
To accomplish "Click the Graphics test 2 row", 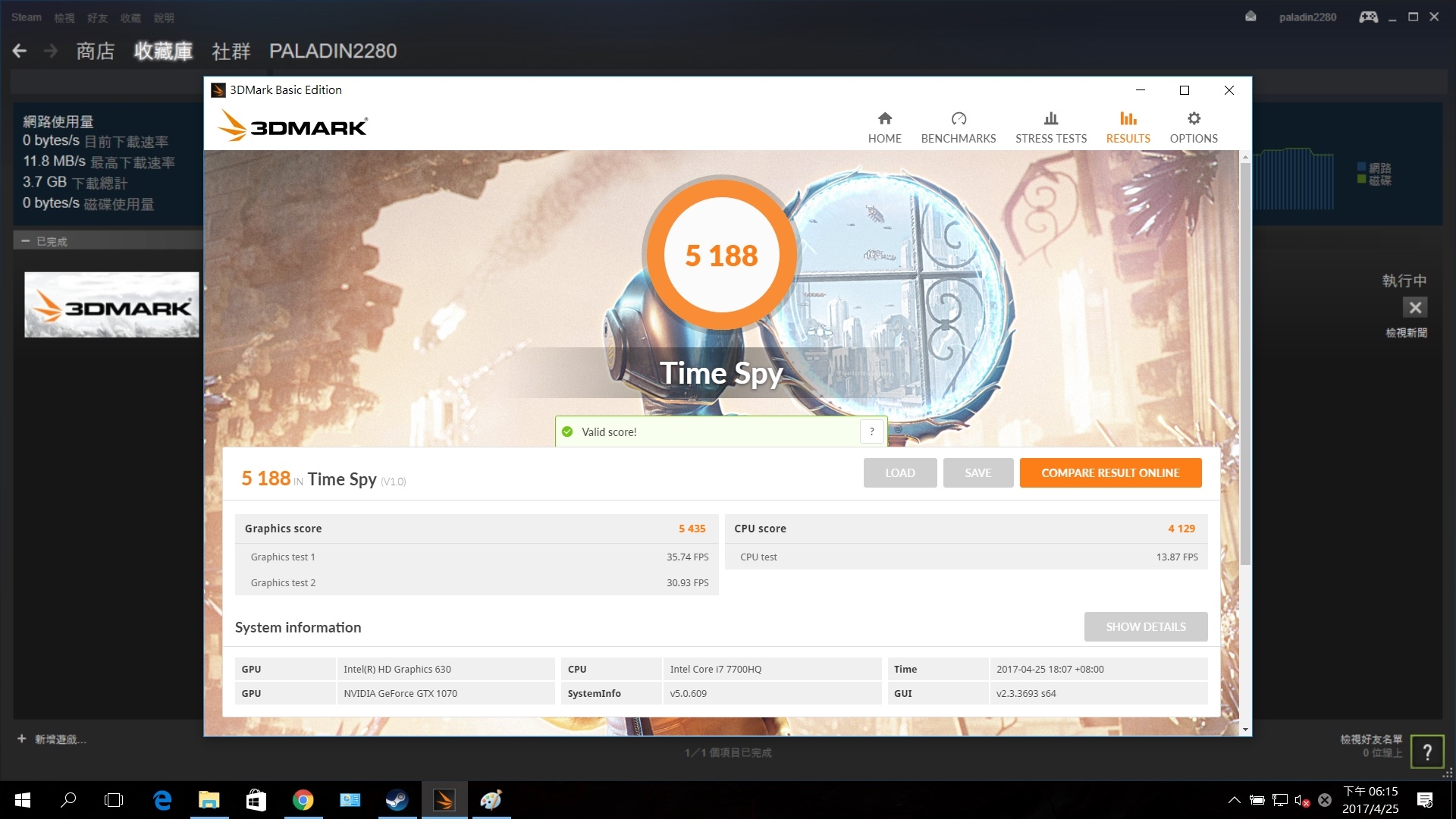I will [x=477, y=582].
